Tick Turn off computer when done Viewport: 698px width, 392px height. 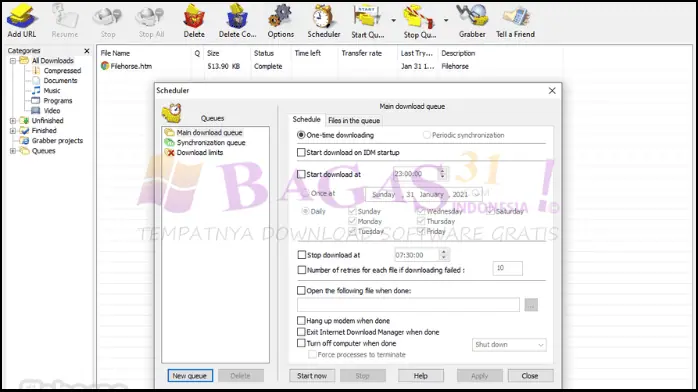click(301, 343)
